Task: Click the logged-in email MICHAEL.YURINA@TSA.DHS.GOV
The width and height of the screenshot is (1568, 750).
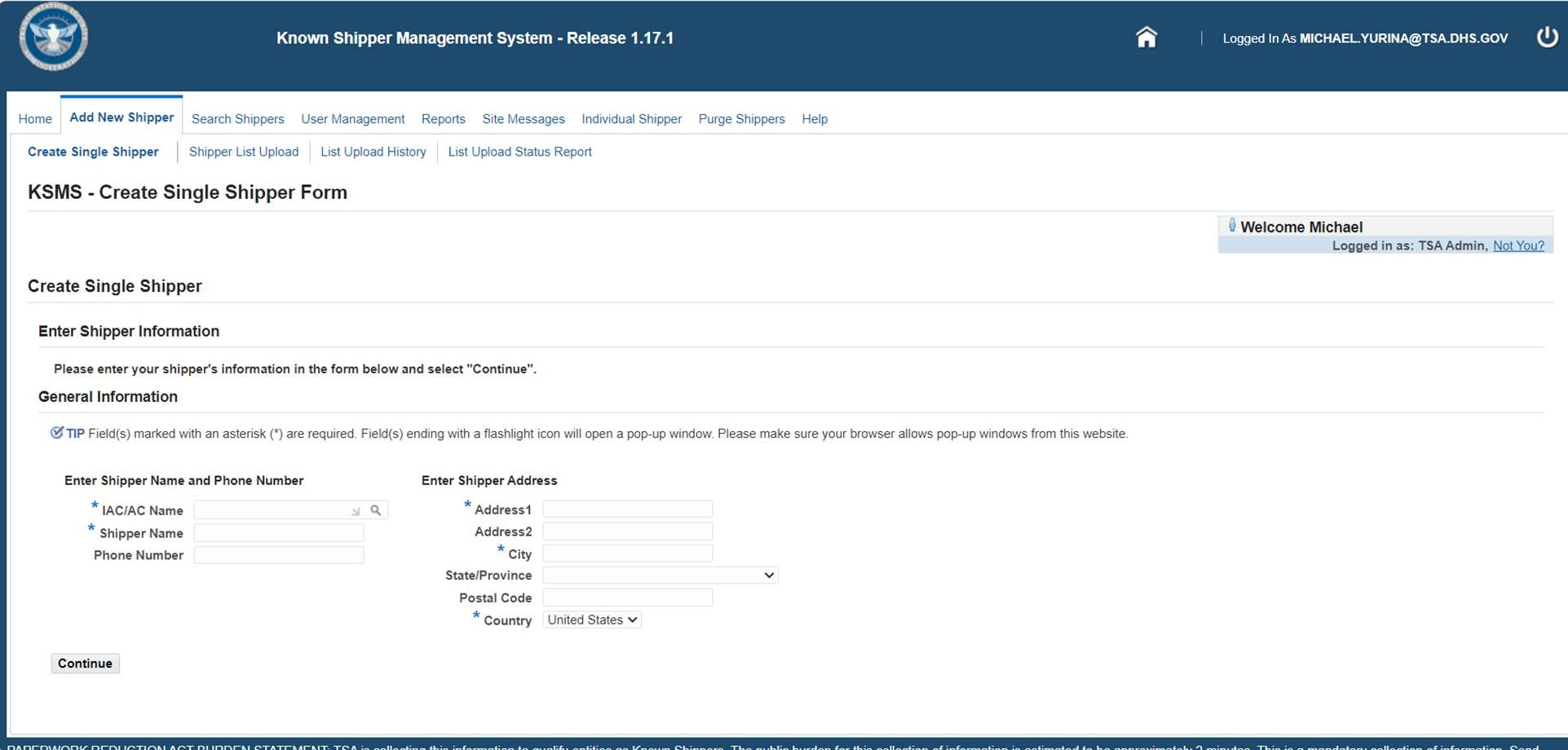Action: [x=1404, y=38]
